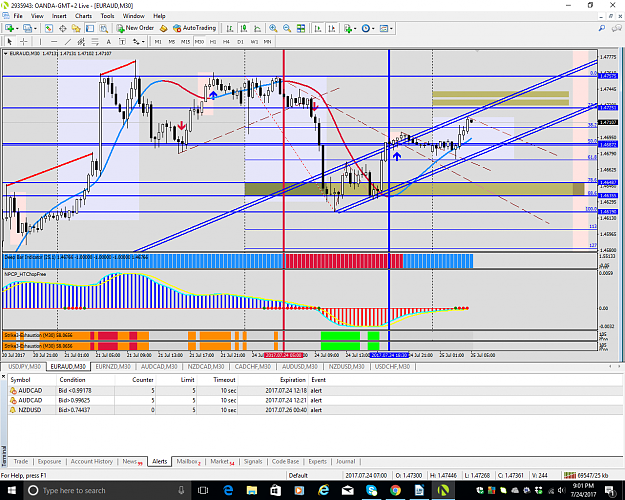This screenshot has height=500, width=625.
Task: Launch MetaEditor from the book icon
Action: (163, 28)
